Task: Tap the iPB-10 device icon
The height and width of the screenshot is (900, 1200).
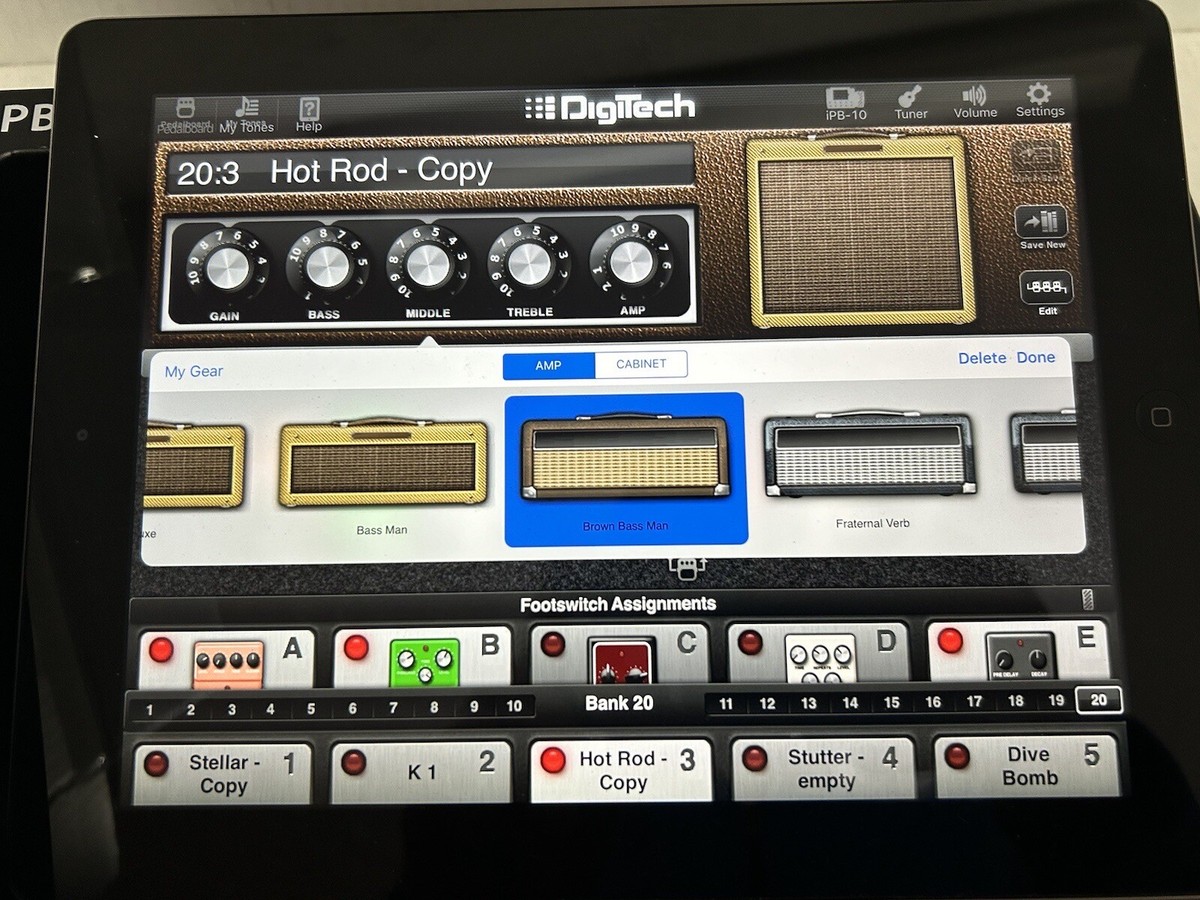Action: [845, 103]
